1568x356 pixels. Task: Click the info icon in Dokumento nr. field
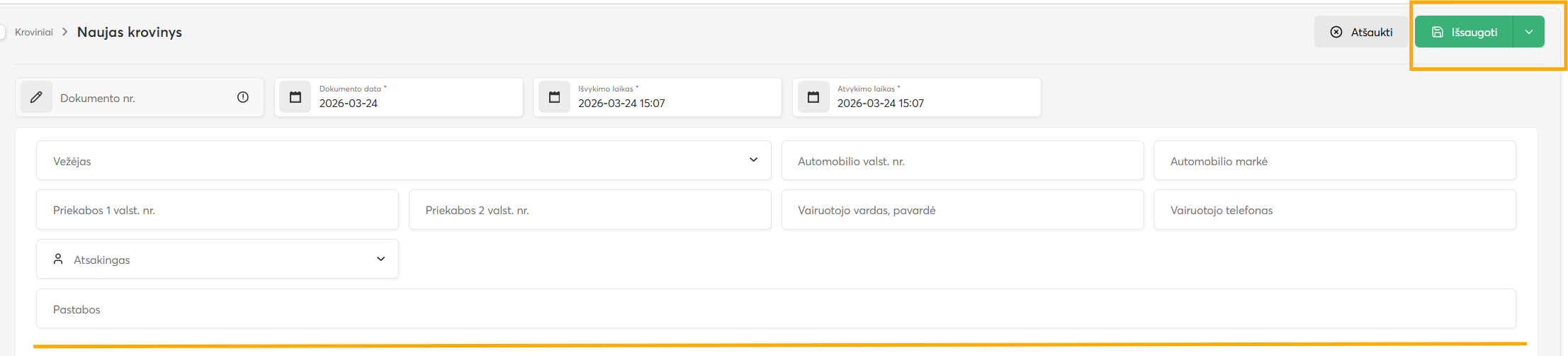point(243,97)
